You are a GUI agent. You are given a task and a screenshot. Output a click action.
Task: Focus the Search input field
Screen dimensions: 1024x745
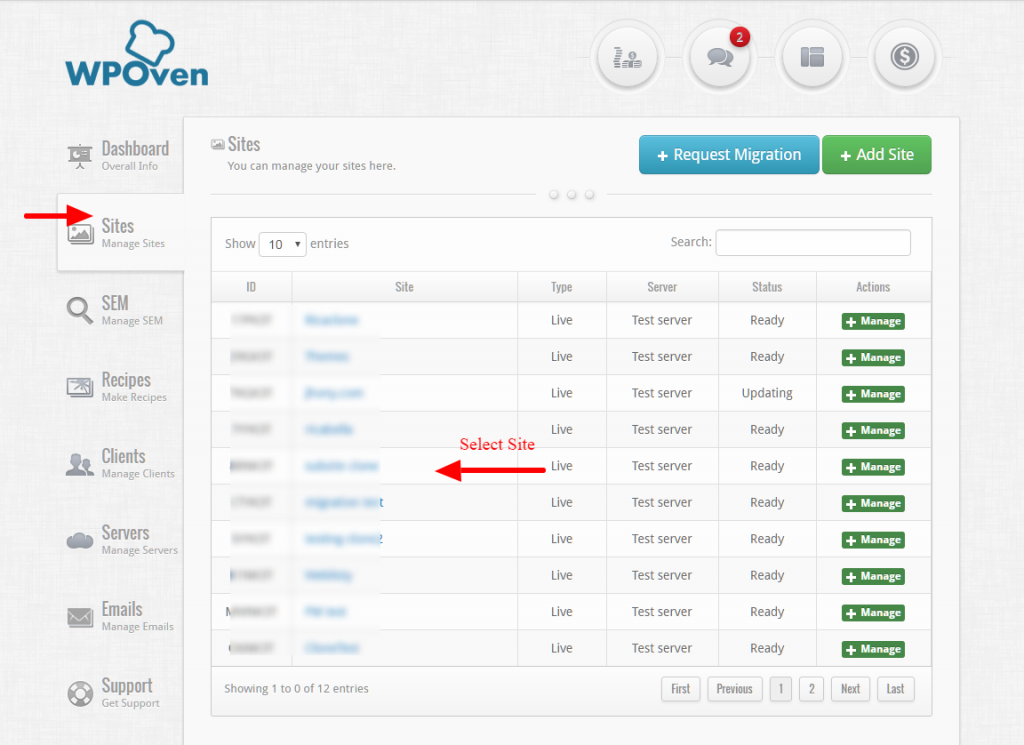pyautogui.click(x=813, y=242)
